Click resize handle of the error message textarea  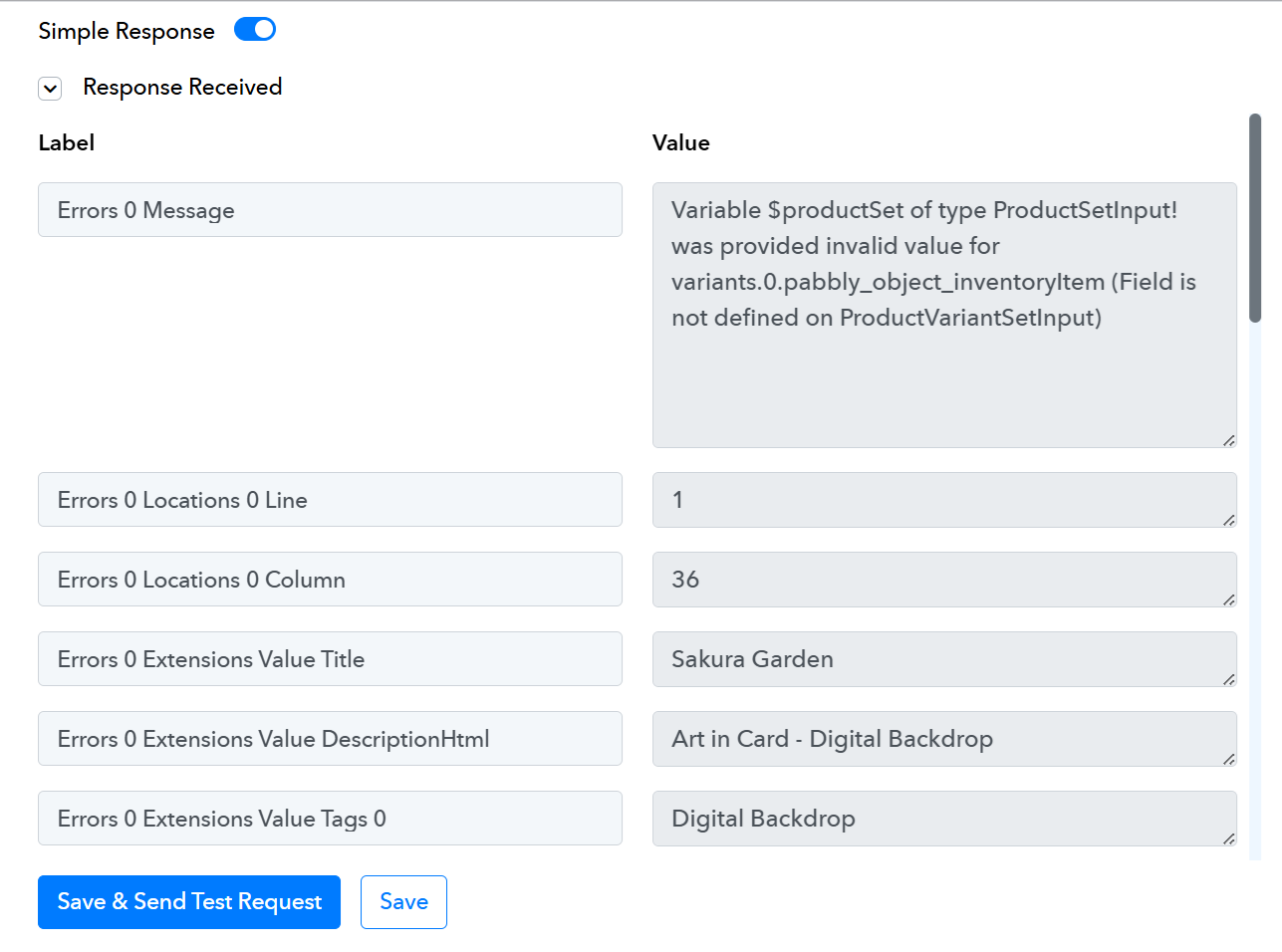coord(1228,440)
